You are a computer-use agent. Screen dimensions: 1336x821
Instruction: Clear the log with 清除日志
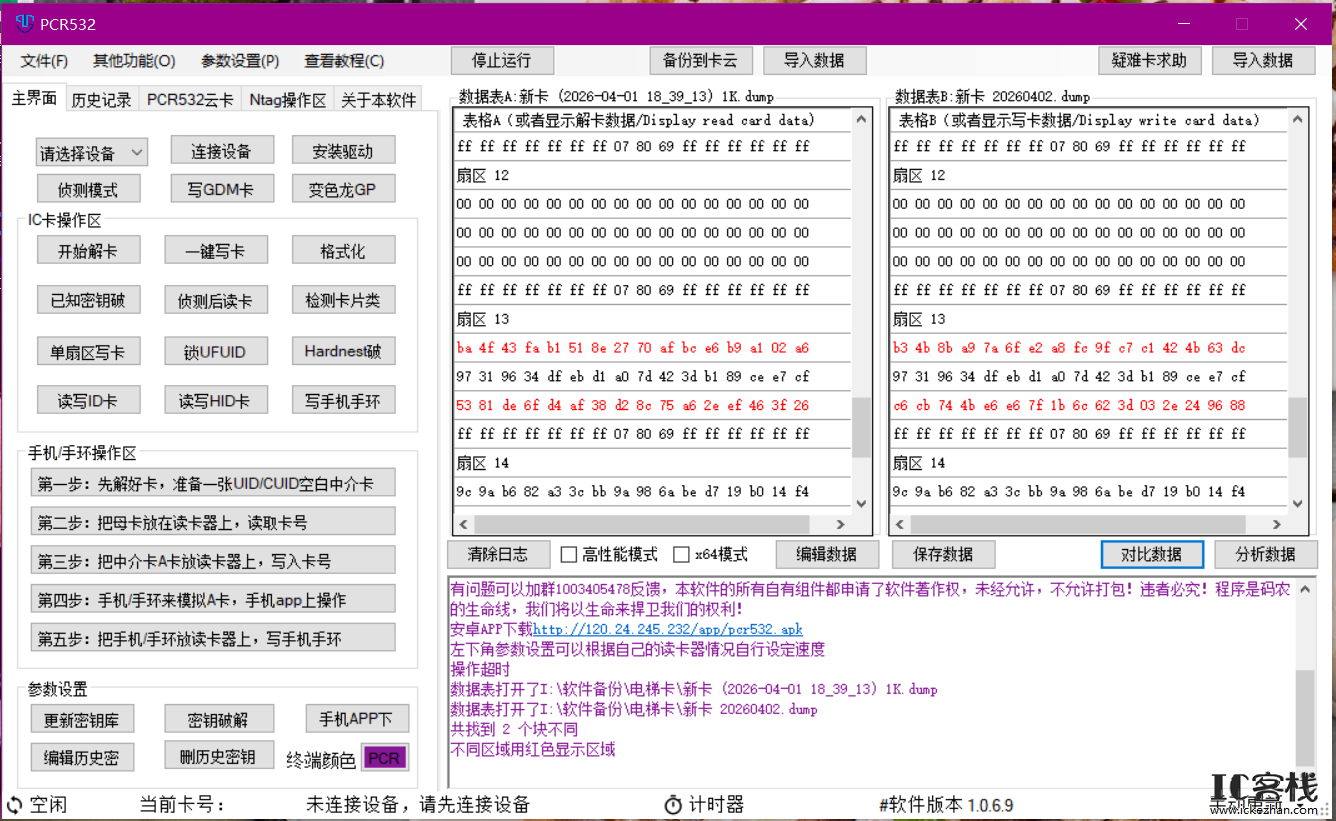497,554
